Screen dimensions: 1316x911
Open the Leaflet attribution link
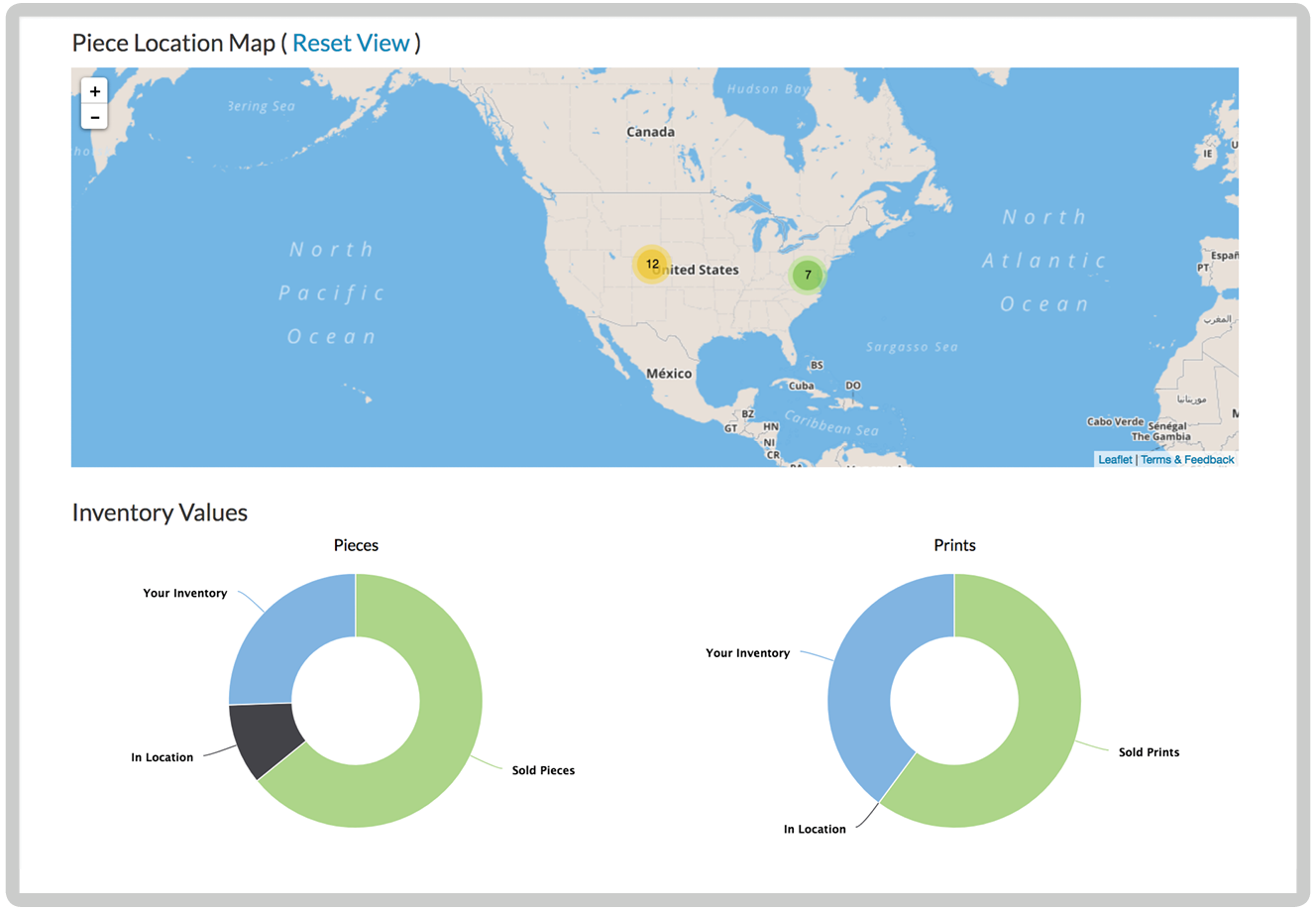pos(1115,459)
